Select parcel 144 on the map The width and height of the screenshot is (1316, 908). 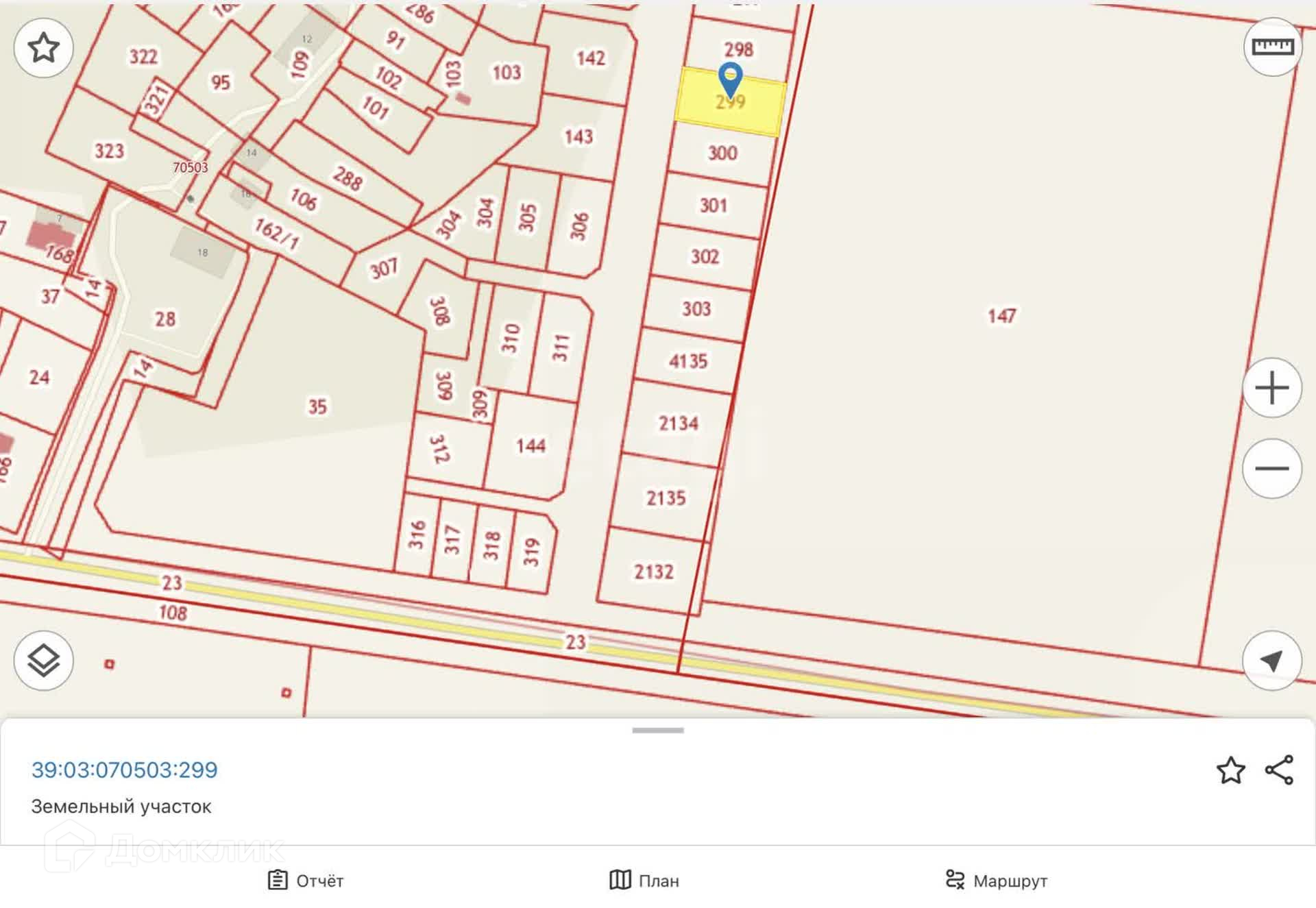[x=530, y=447]
